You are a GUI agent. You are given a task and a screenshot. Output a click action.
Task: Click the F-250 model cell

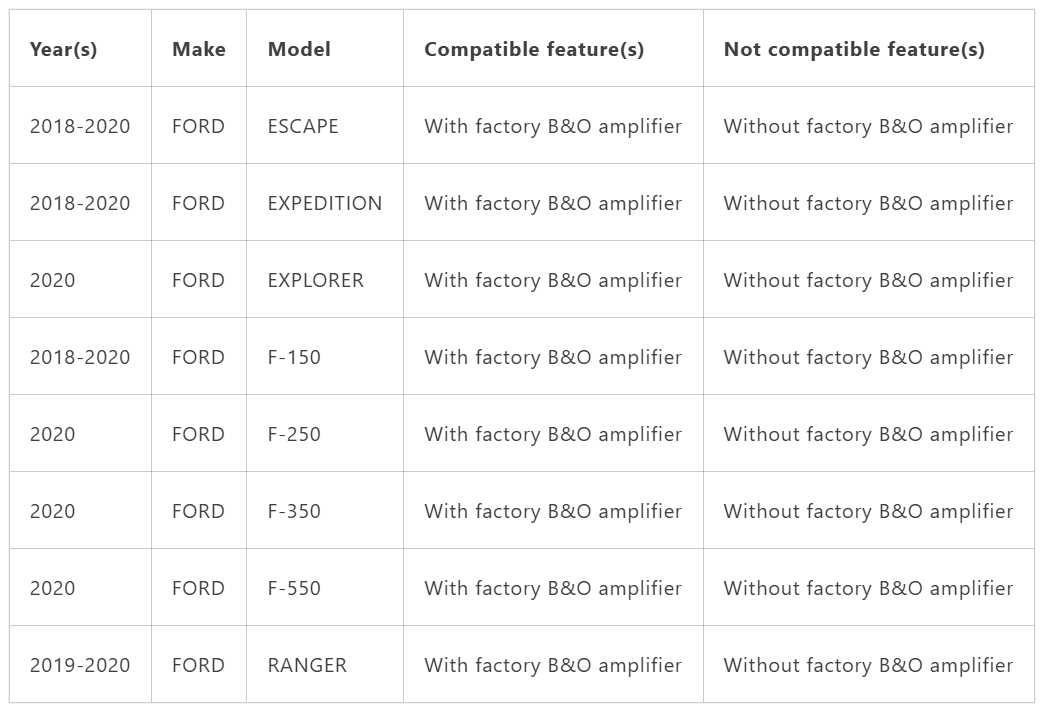click(294, 434)
